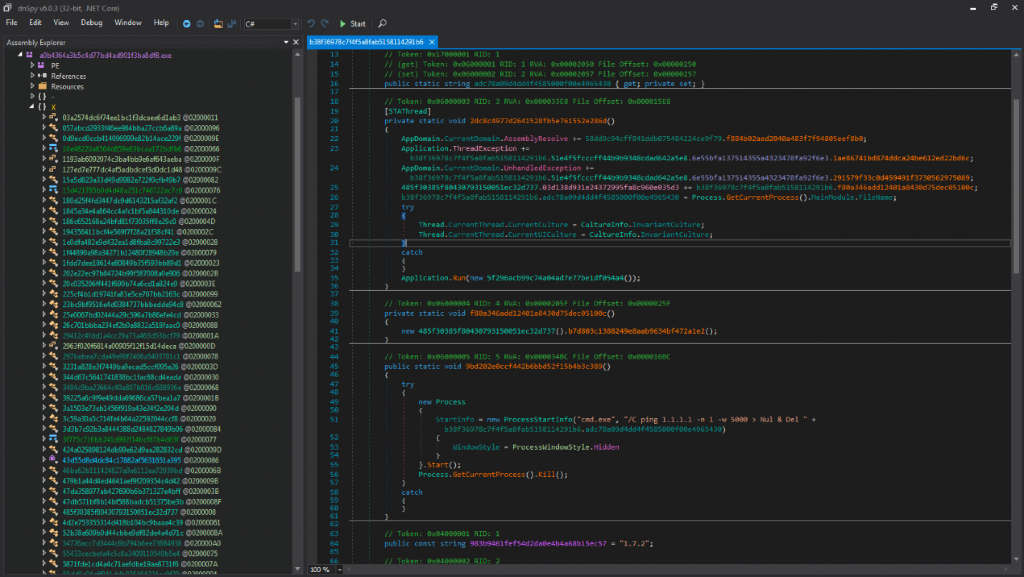Expand the PE tree node
Screen dimensions: 1024x577
pos(32,65)
